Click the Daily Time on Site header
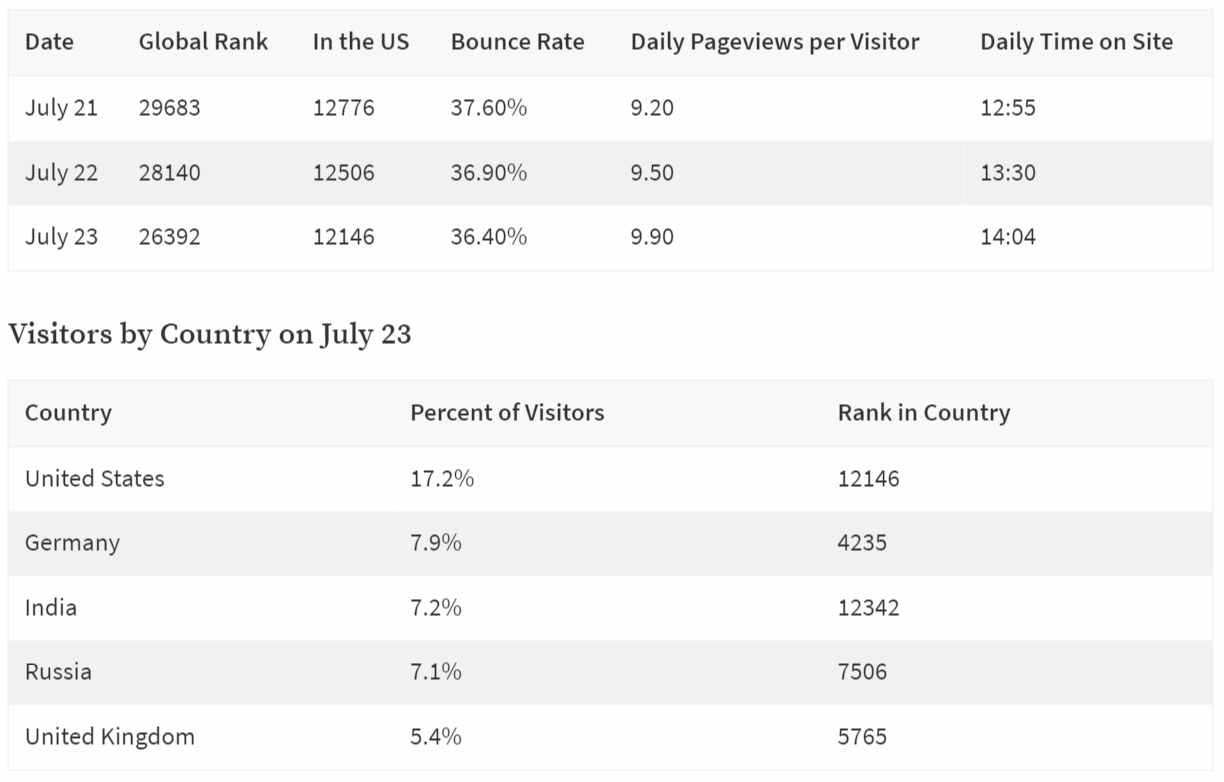This screenshot has height=782, width=1224. [x=1076, y=42]
